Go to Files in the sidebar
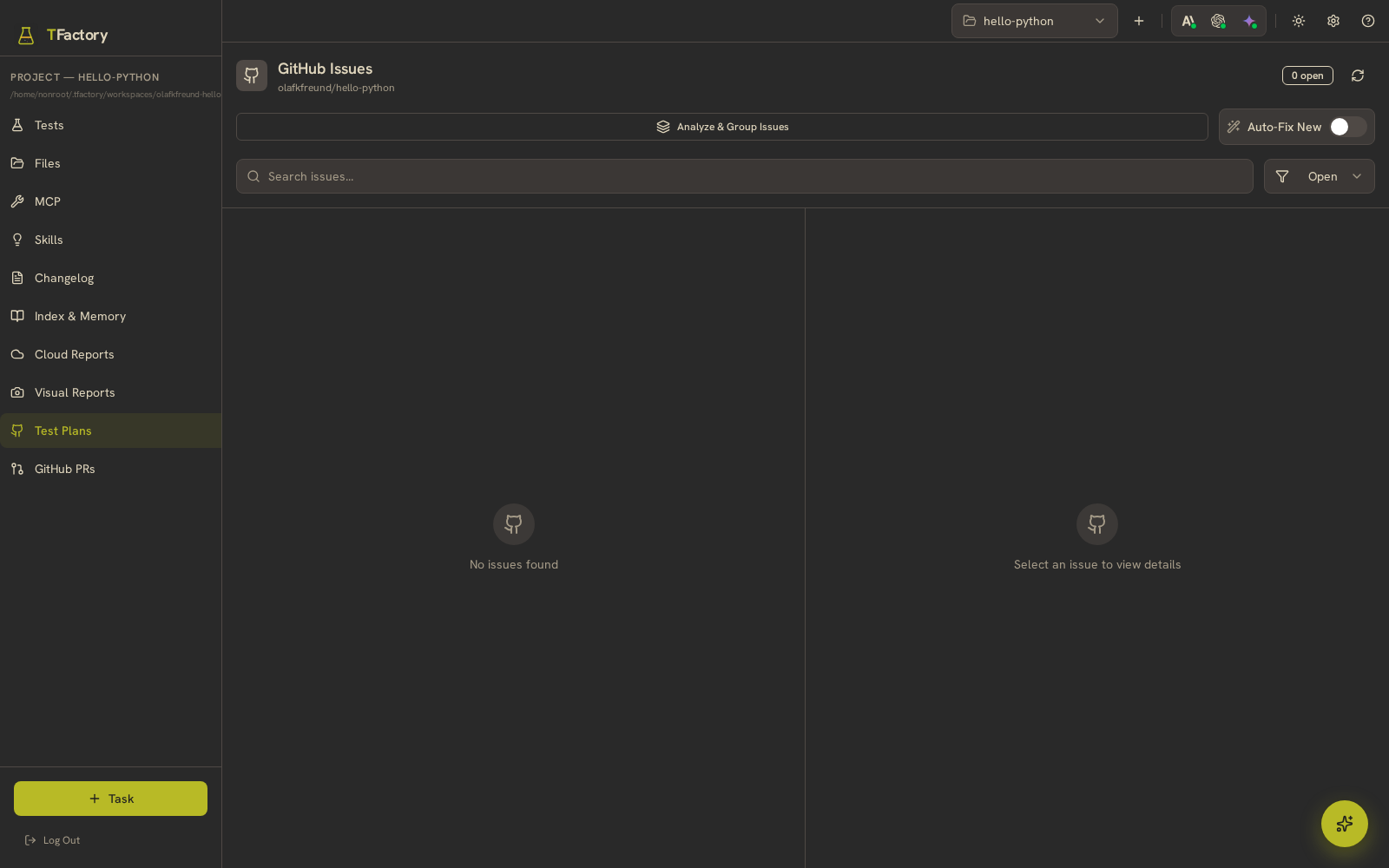Screen dimensions: 1389x868 [x=110, y=163]
